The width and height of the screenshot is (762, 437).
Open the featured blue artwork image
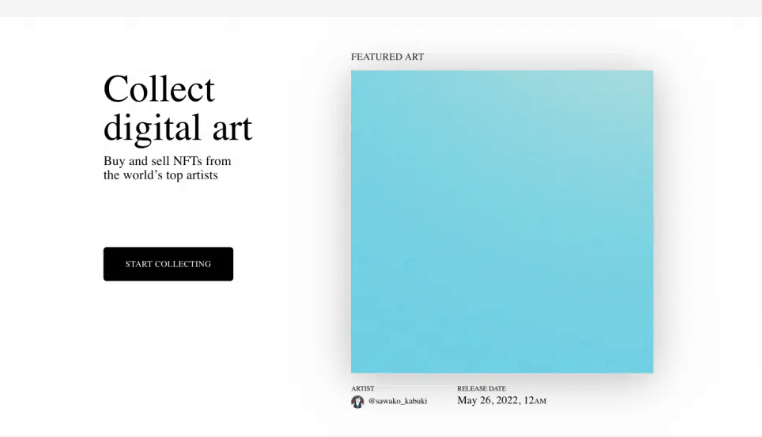(x=502, y=222)
